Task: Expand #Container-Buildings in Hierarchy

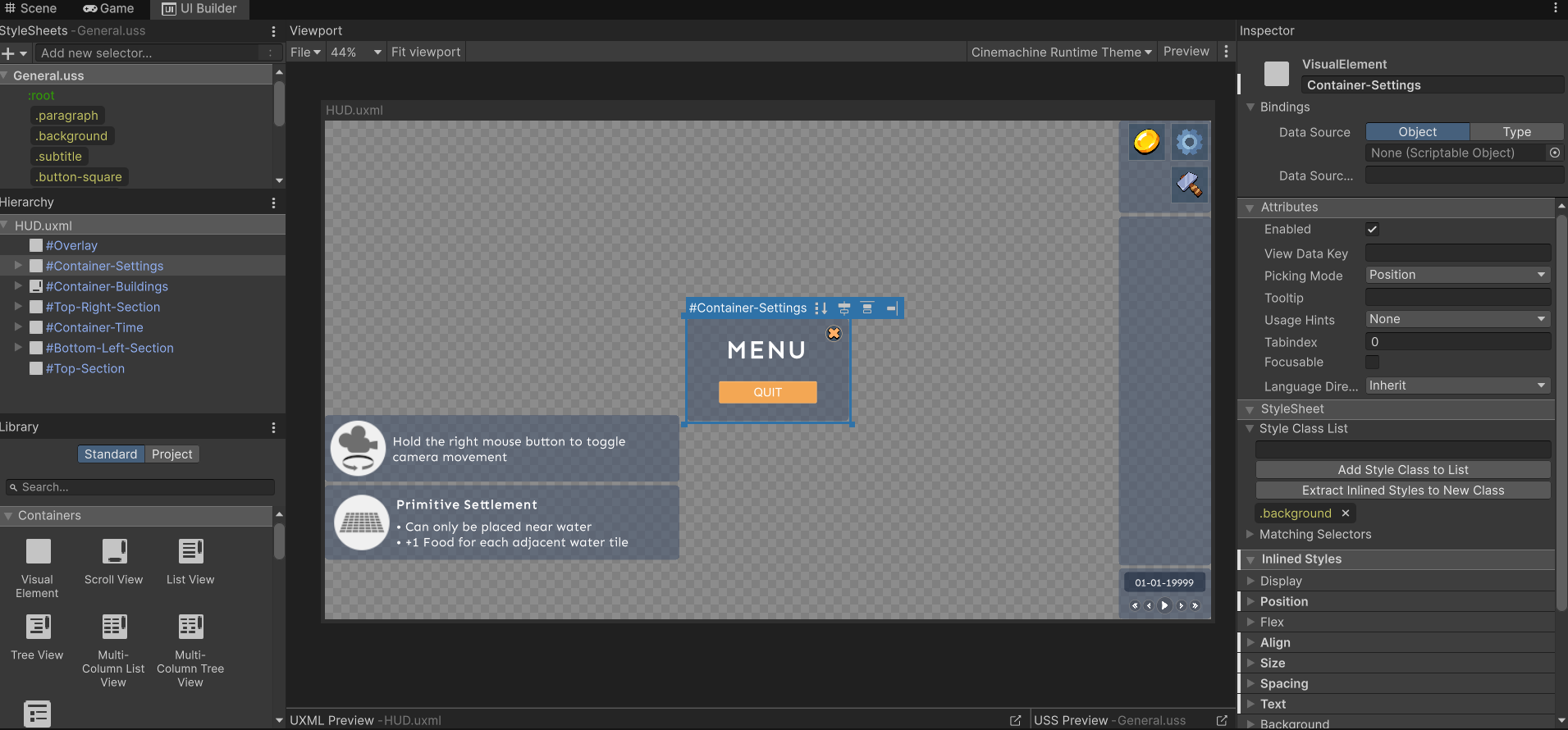Action: 18,286
